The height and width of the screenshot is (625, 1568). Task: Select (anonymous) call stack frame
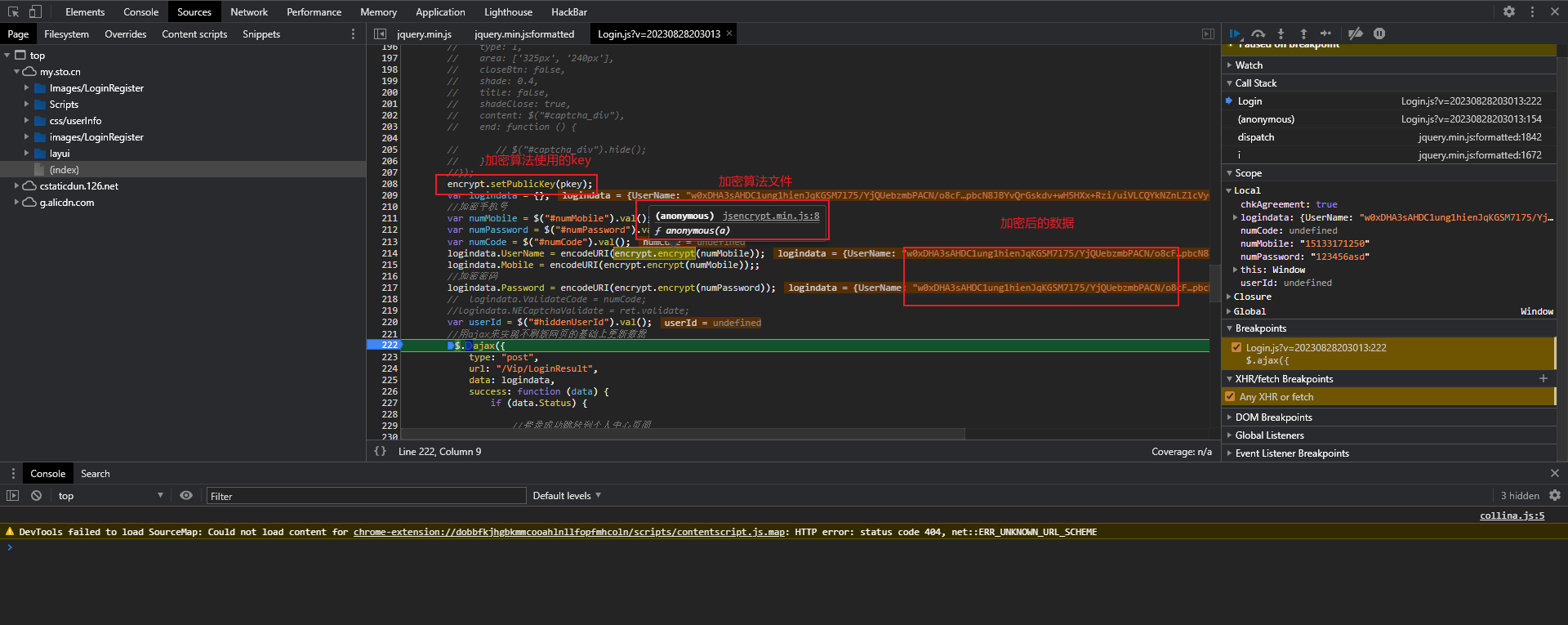(1389, 118)
